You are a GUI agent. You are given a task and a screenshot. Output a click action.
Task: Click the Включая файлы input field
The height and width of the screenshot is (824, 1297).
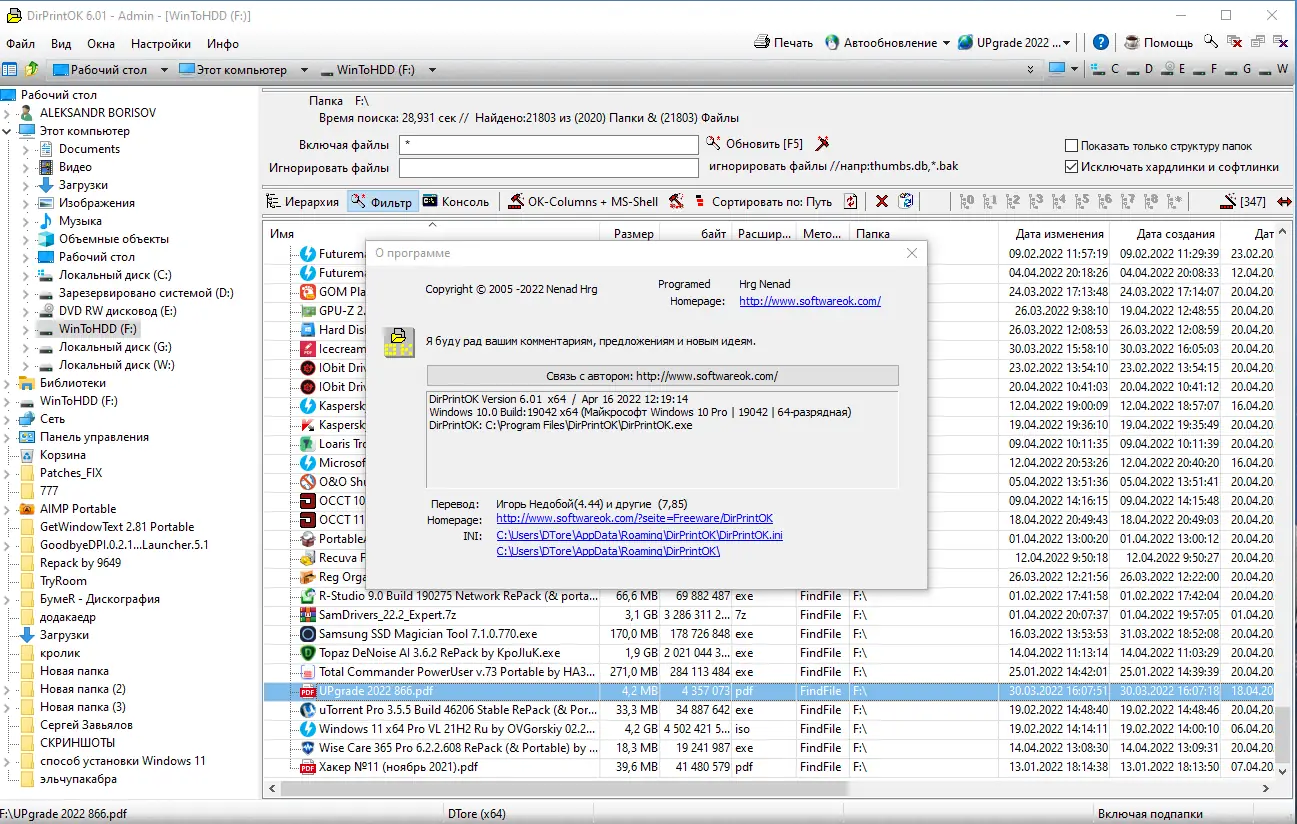tap(548, 145)
